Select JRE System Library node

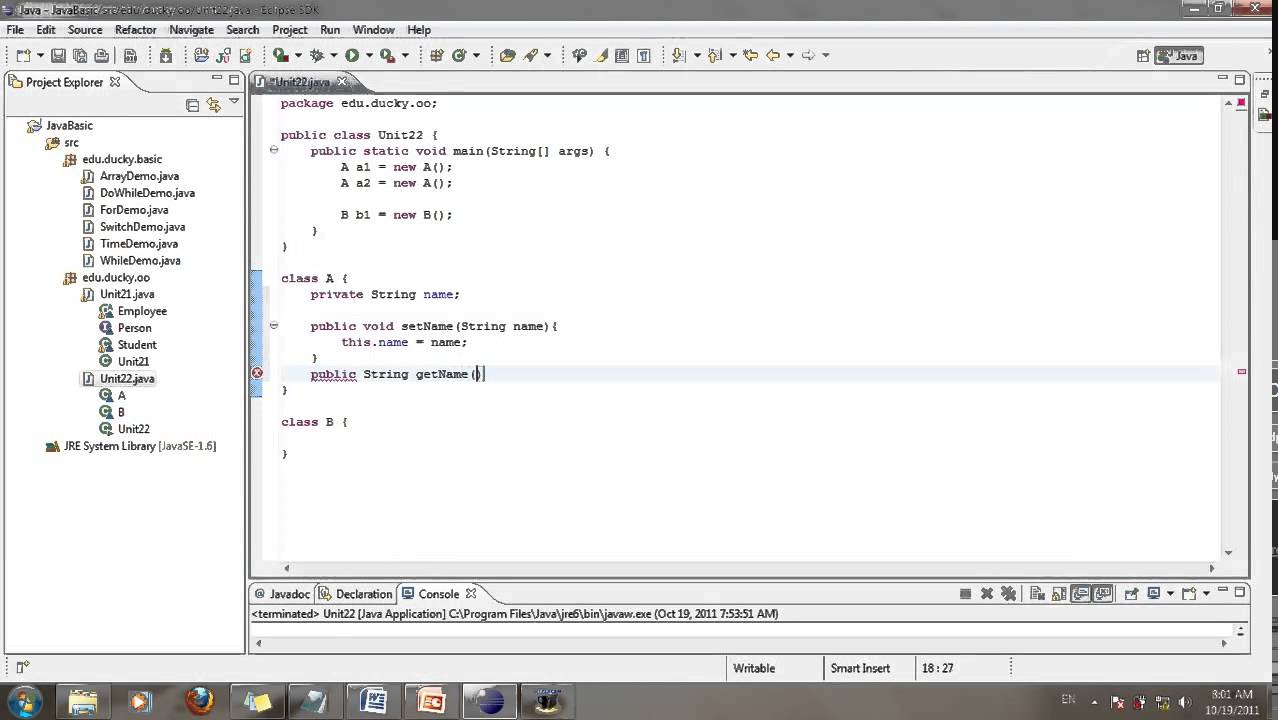pyautogui.click(x=139, y=446)
